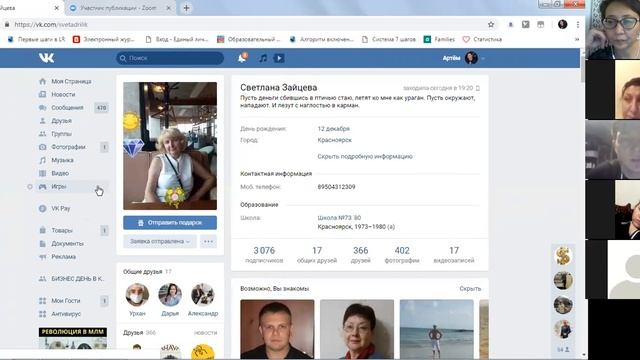Click the 12 декабря birthday link
Viewport: 640px width, 360px height.
tap(333, 129)
